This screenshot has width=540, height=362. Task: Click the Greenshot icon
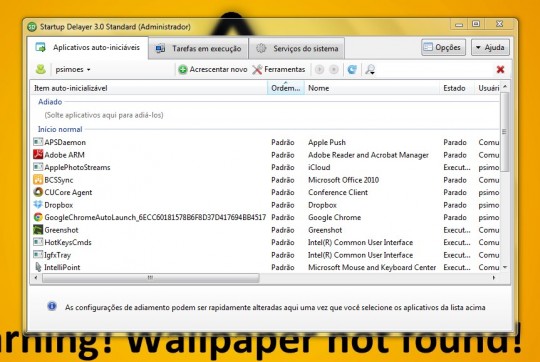(x=38, y=229)
